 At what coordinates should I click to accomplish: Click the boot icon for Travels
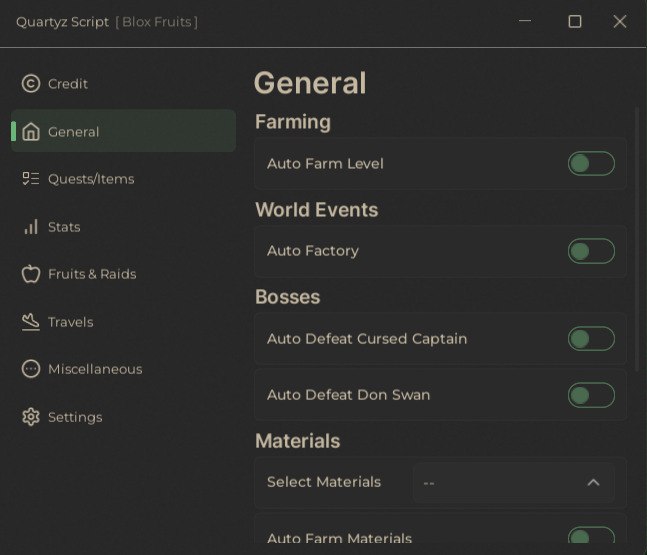pyautogui.click(x=31, y=322)
